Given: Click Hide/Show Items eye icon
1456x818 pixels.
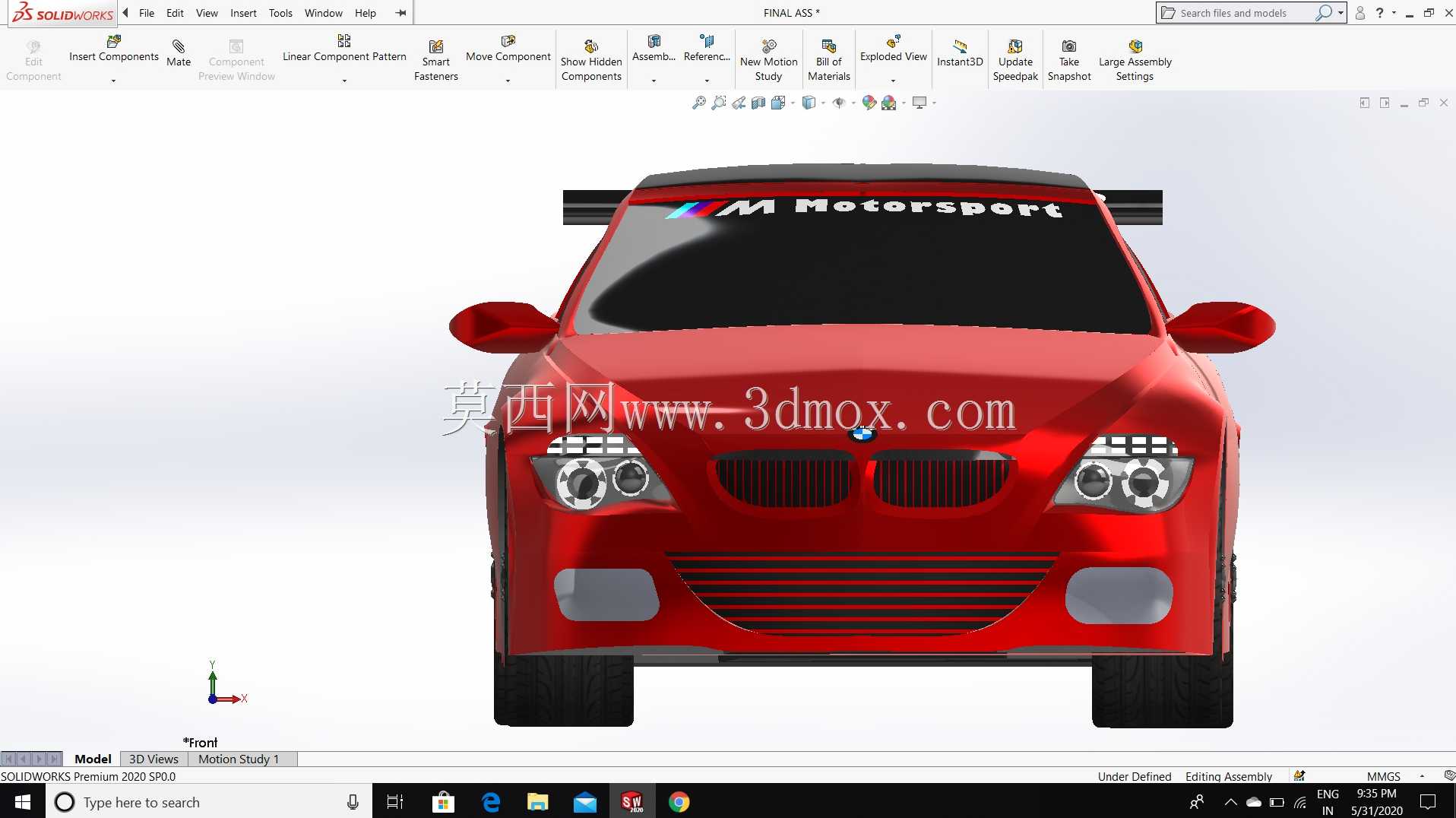Looking at the screenshot, I should pos(839,103).
